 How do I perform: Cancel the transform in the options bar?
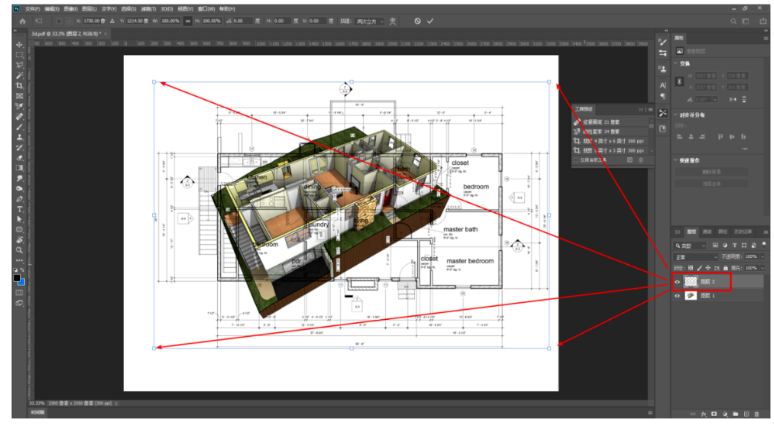418,21
